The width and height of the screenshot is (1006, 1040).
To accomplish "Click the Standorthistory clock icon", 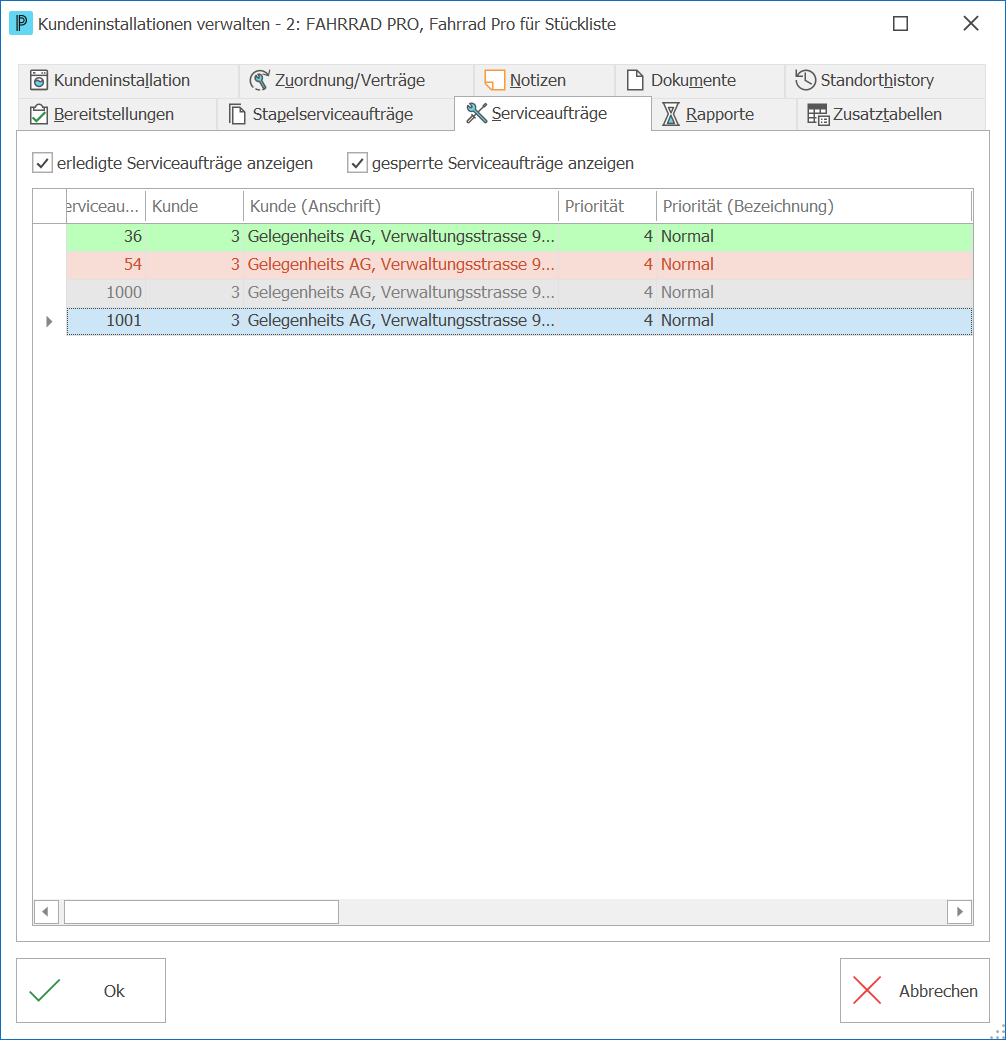I will 806,80.
